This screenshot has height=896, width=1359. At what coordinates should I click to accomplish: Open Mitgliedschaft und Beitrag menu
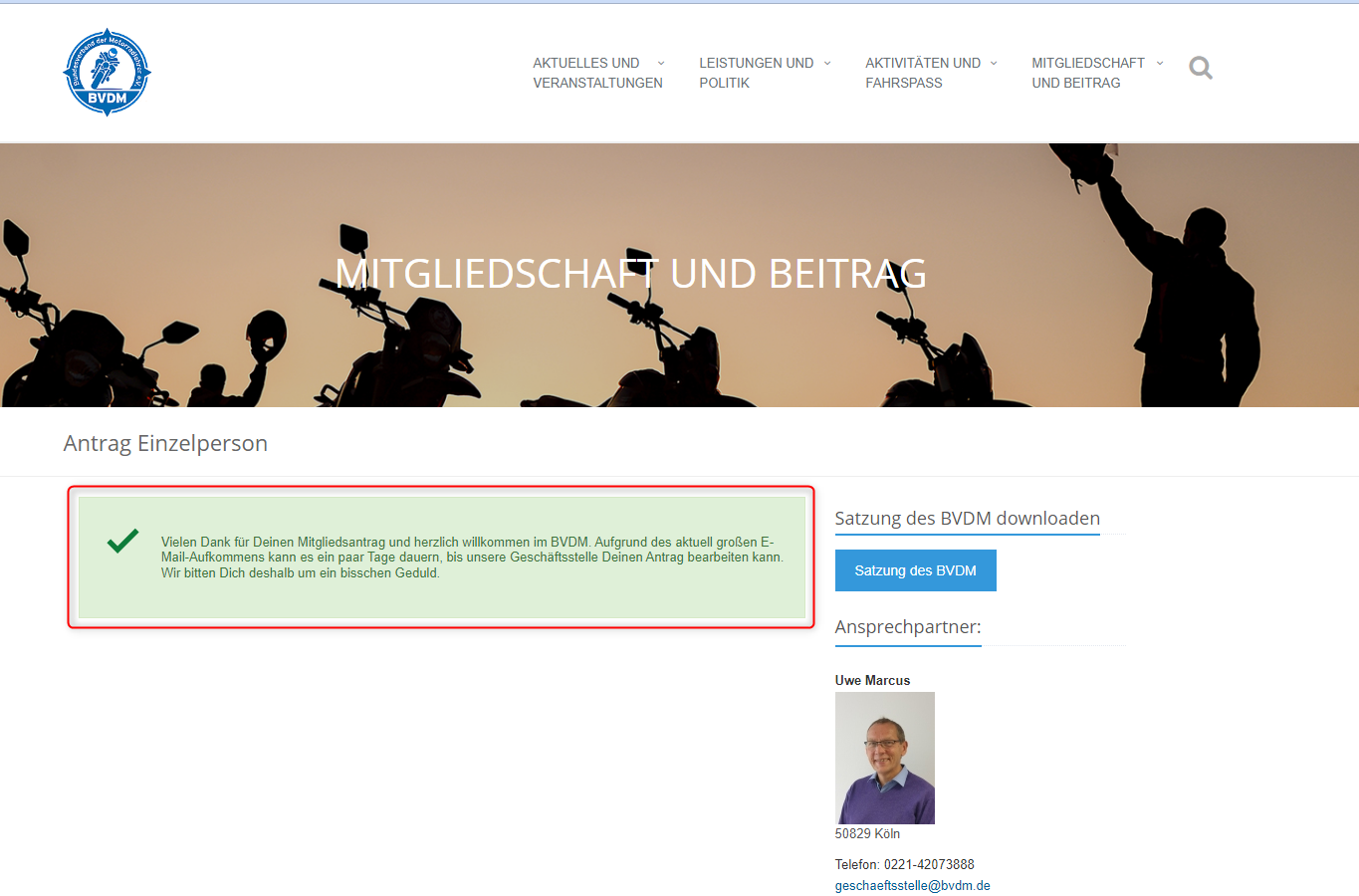pos(1088,73)
